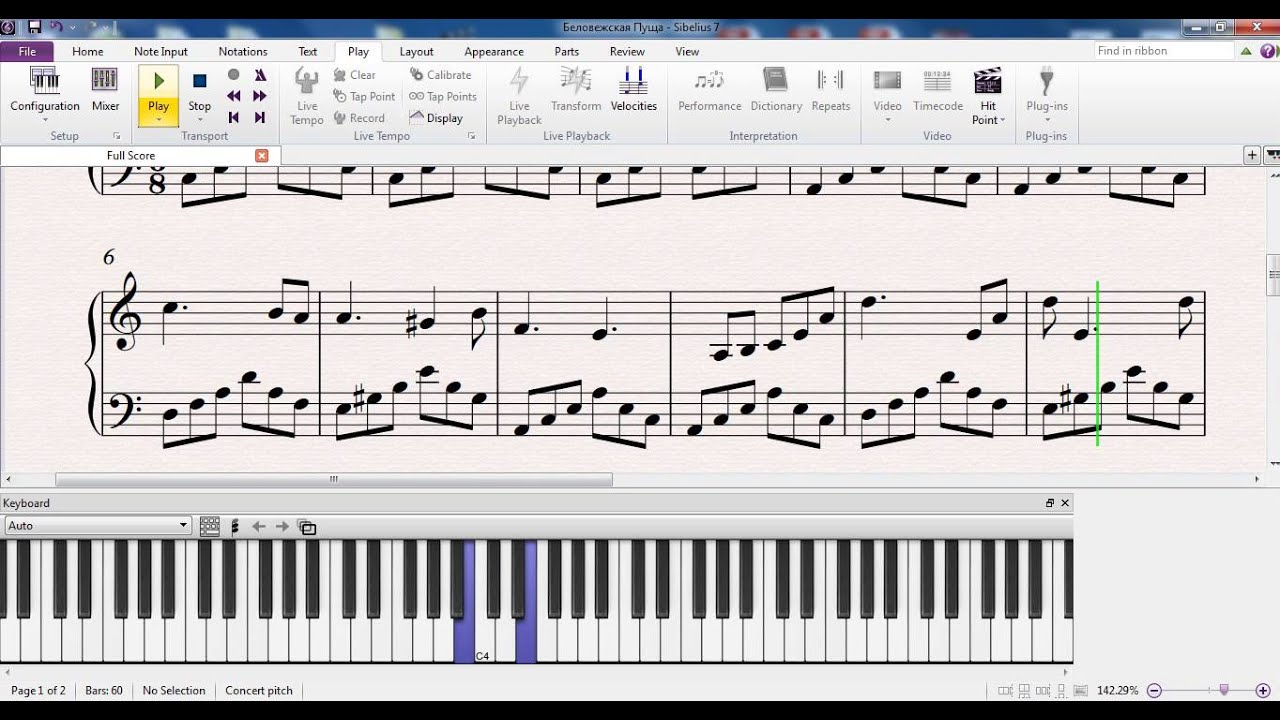This screenshot has width=1280, height=720.
Task: Stop playback with the Stop button
Action: (x=200, y=90)
